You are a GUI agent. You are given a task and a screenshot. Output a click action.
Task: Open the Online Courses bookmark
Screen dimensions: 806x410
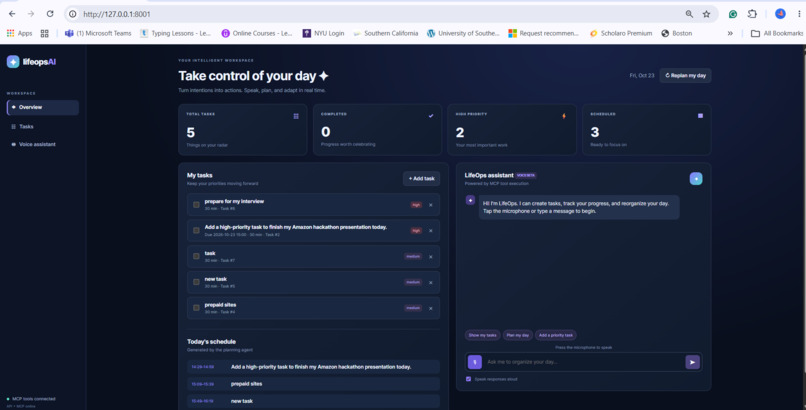[x=257, y=33]
